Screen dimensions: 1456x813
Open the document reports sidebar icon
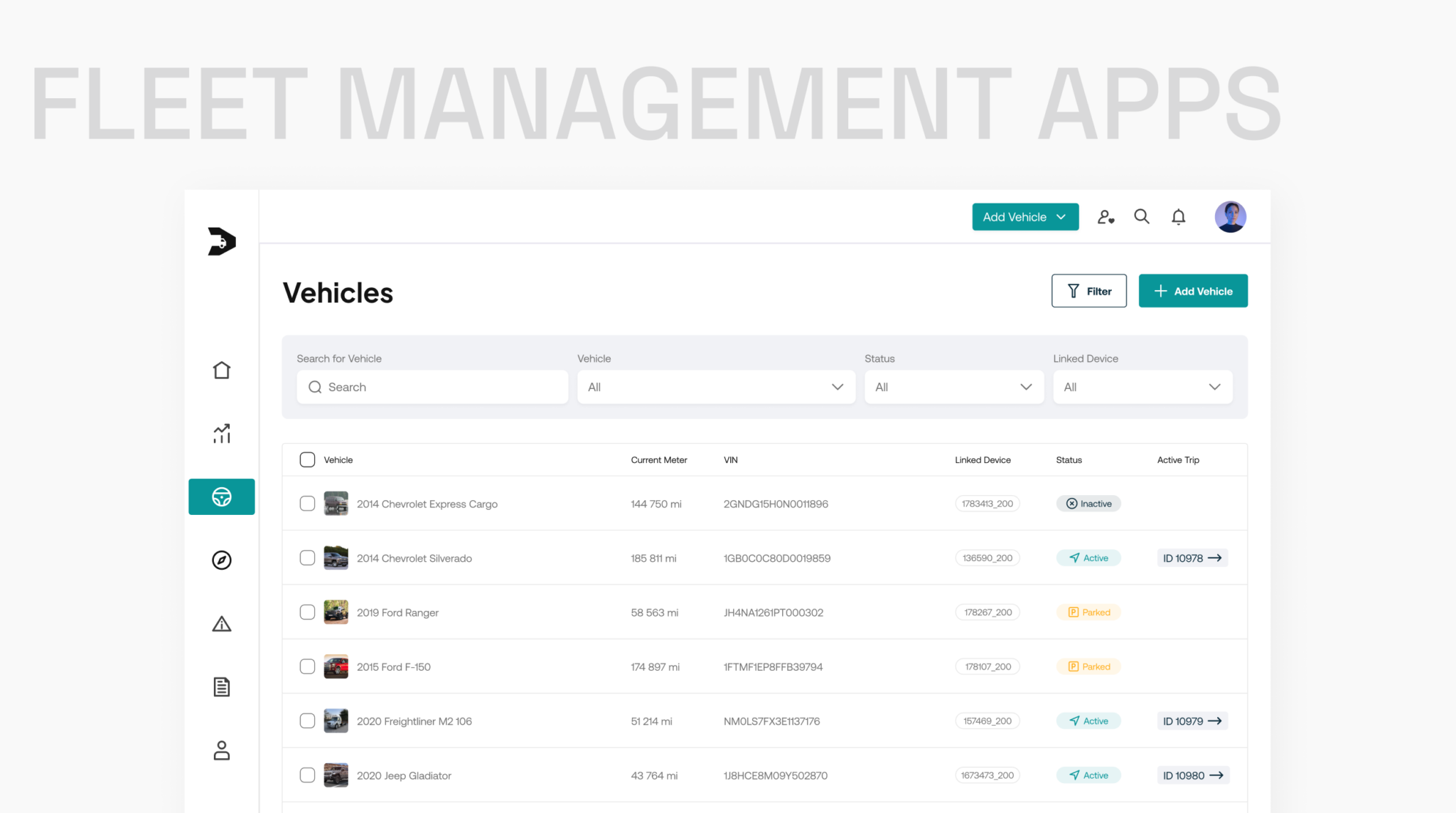(221, 686)
